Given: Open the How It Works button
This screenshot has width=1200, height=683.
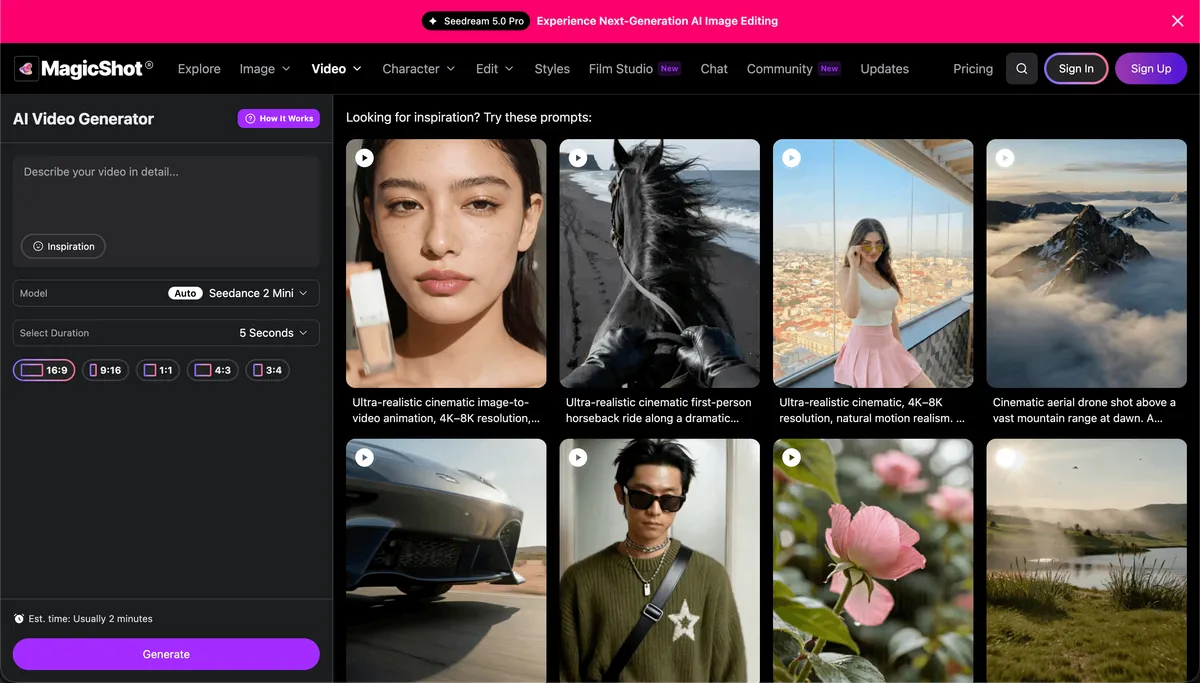Looking at the screenshot, I should coord(278,118).
